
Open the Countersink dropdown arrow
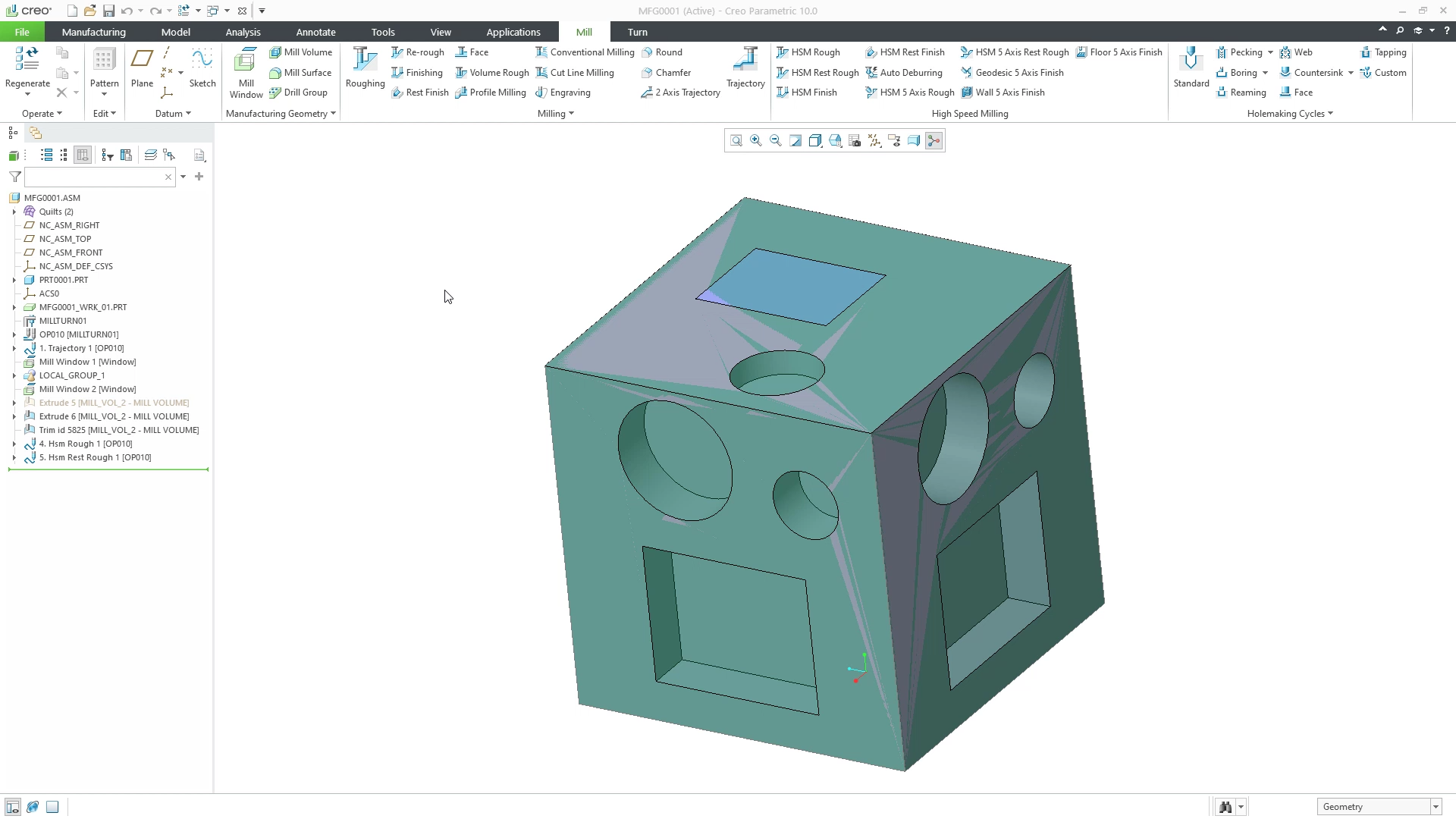1353,72
